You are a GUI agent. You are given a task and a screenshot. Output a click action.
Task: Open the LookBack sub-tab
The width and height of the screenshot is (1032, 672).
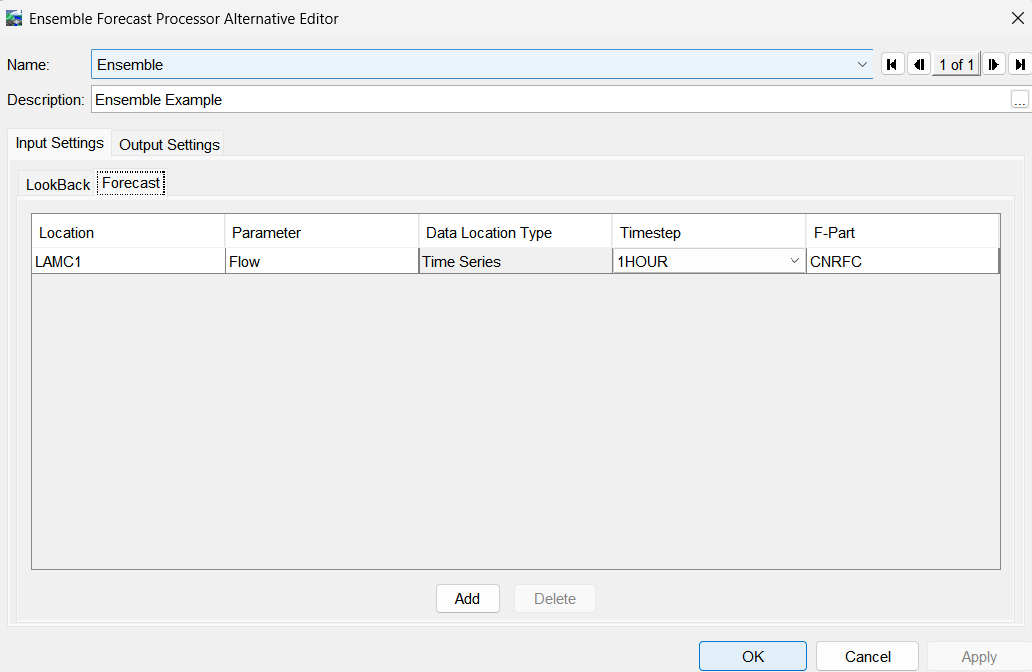[57, 184]
